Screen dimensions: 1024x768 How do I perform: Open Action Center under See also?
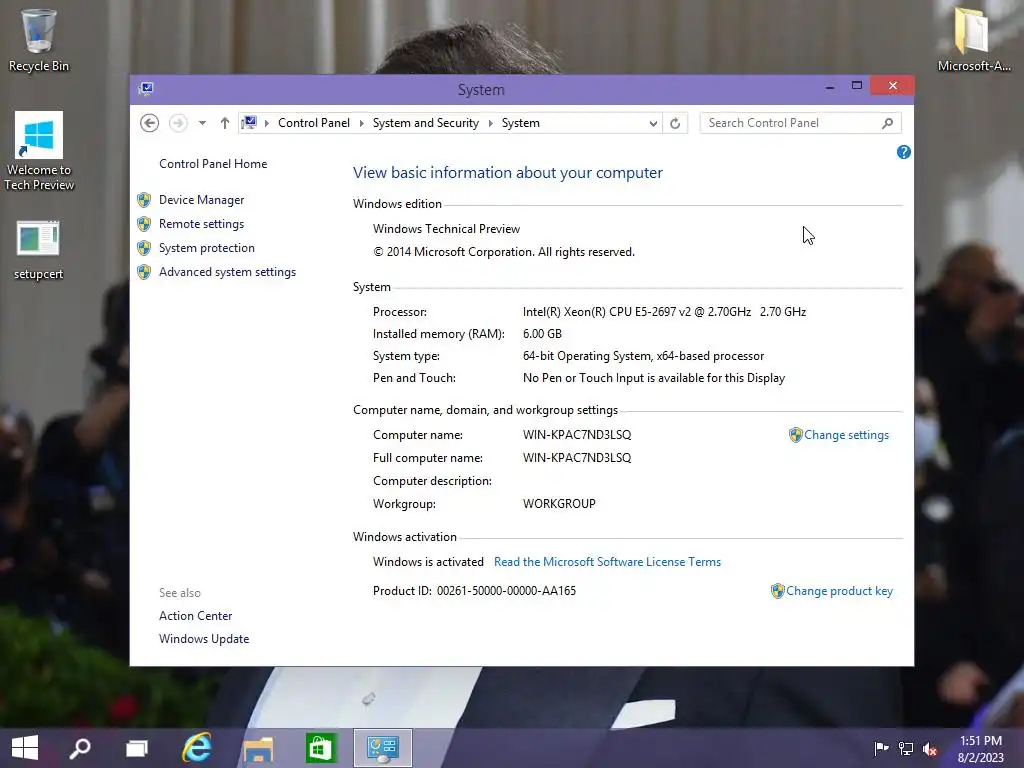(x=195, y=616)
